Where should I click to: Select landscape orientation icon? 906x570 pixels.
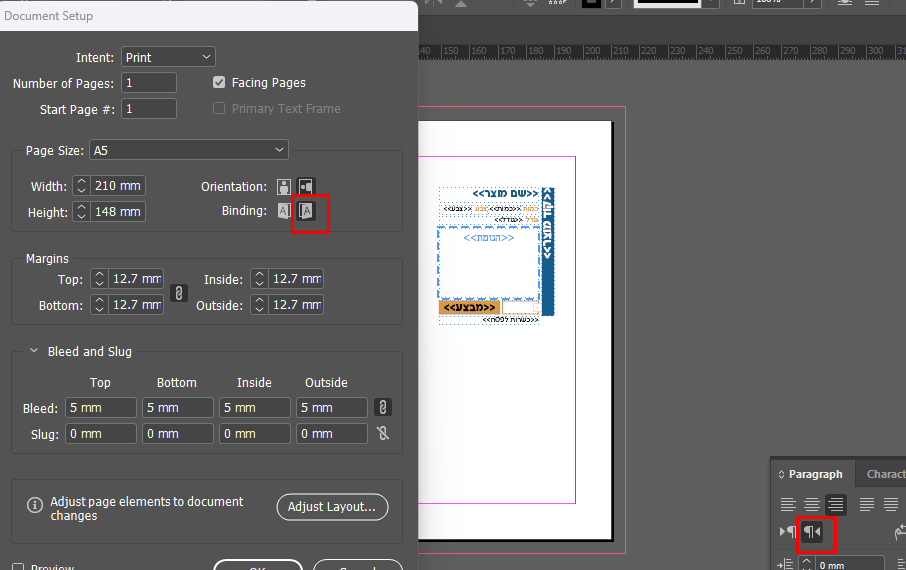click(x=306, y=187)
